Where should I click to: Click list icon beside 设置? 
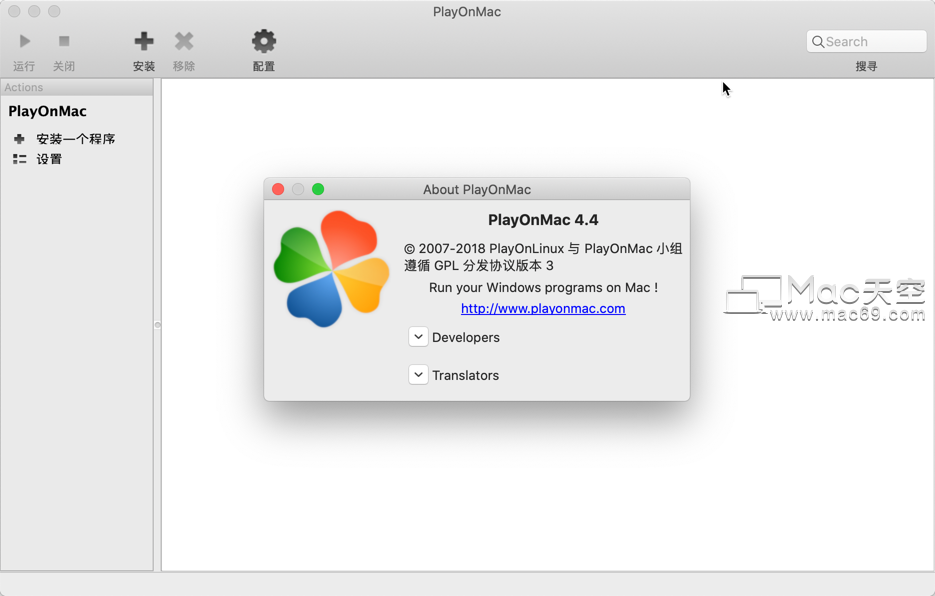point(20,159)
